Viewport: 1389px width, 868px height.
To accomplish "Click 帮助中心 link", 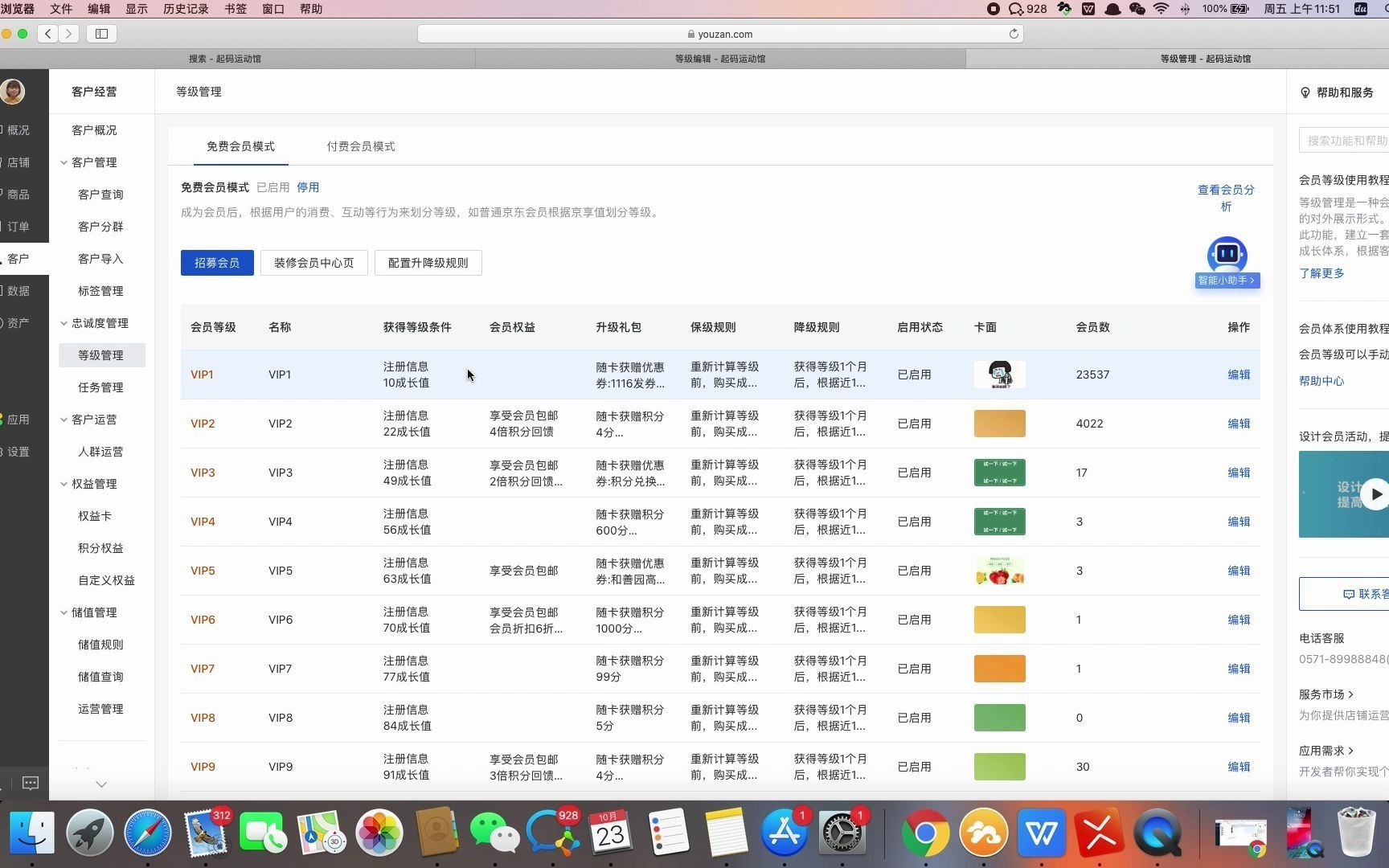I will [x=1321, y=381].
